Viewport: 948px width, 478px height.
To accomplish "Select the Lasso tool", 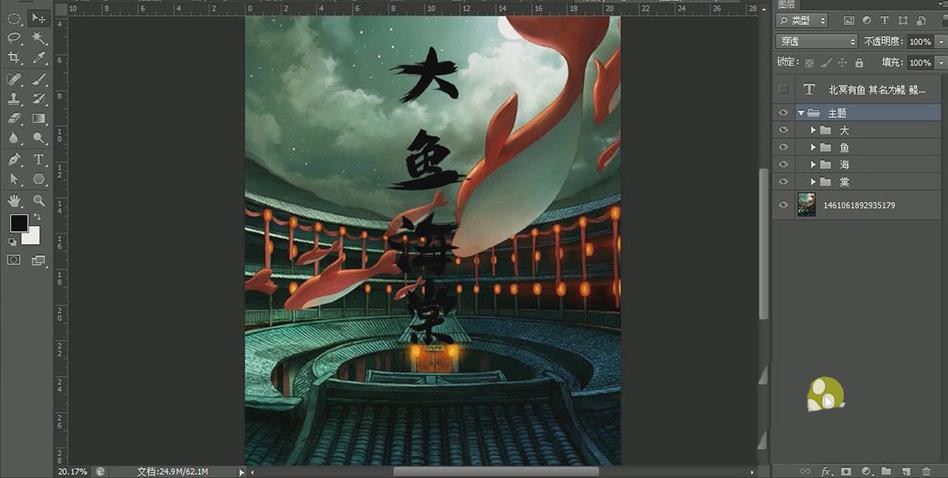I will tap(14, 38).
